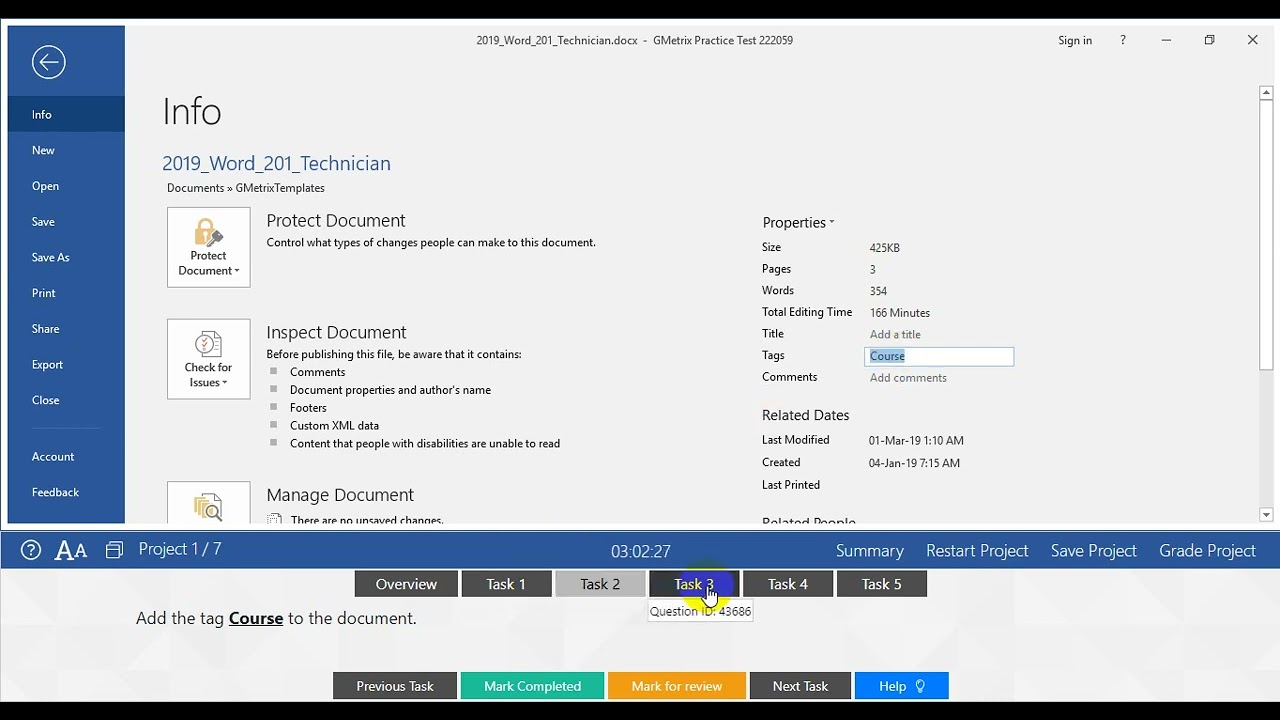
Task: Click the Word Help question mark in title bar
Action: click(1123, 40)
